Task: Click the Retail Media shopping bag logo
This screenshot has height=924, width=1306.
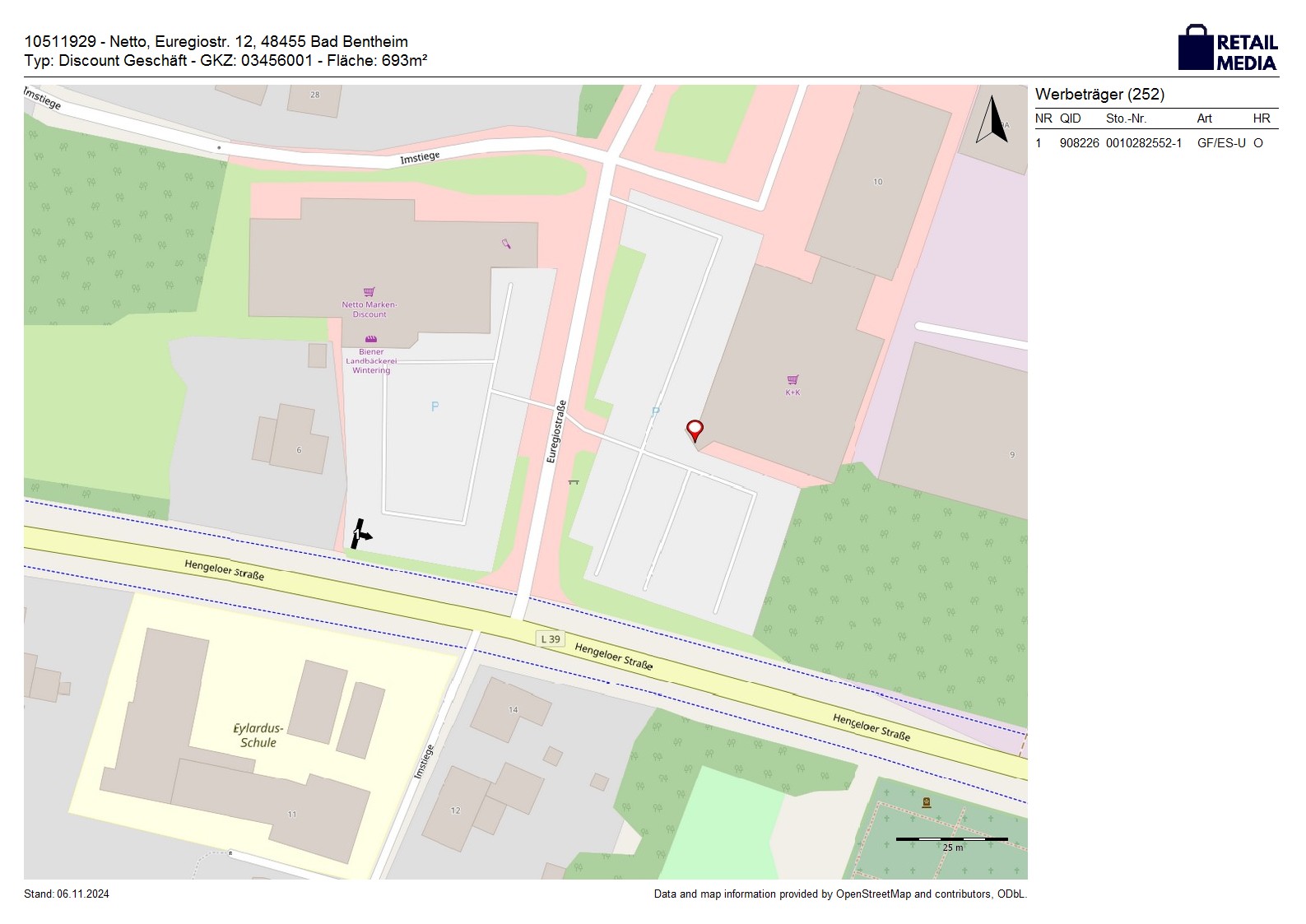Action: point(1196,48)
